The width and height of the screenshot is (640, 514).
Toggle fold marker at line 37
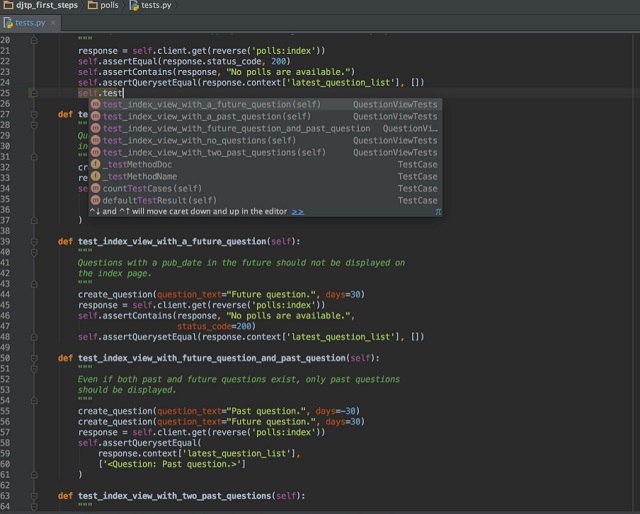[x=34, y=220]
